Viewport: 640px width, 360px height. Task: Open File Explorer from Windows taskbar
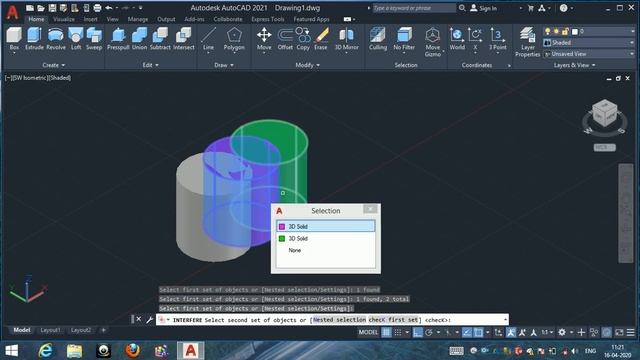coord(74,350)
